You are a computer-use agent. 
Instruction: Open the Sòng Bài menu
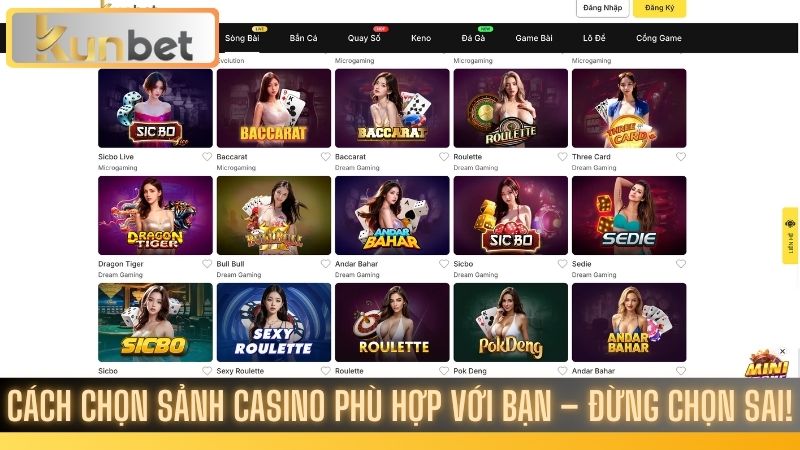[242, 38]
